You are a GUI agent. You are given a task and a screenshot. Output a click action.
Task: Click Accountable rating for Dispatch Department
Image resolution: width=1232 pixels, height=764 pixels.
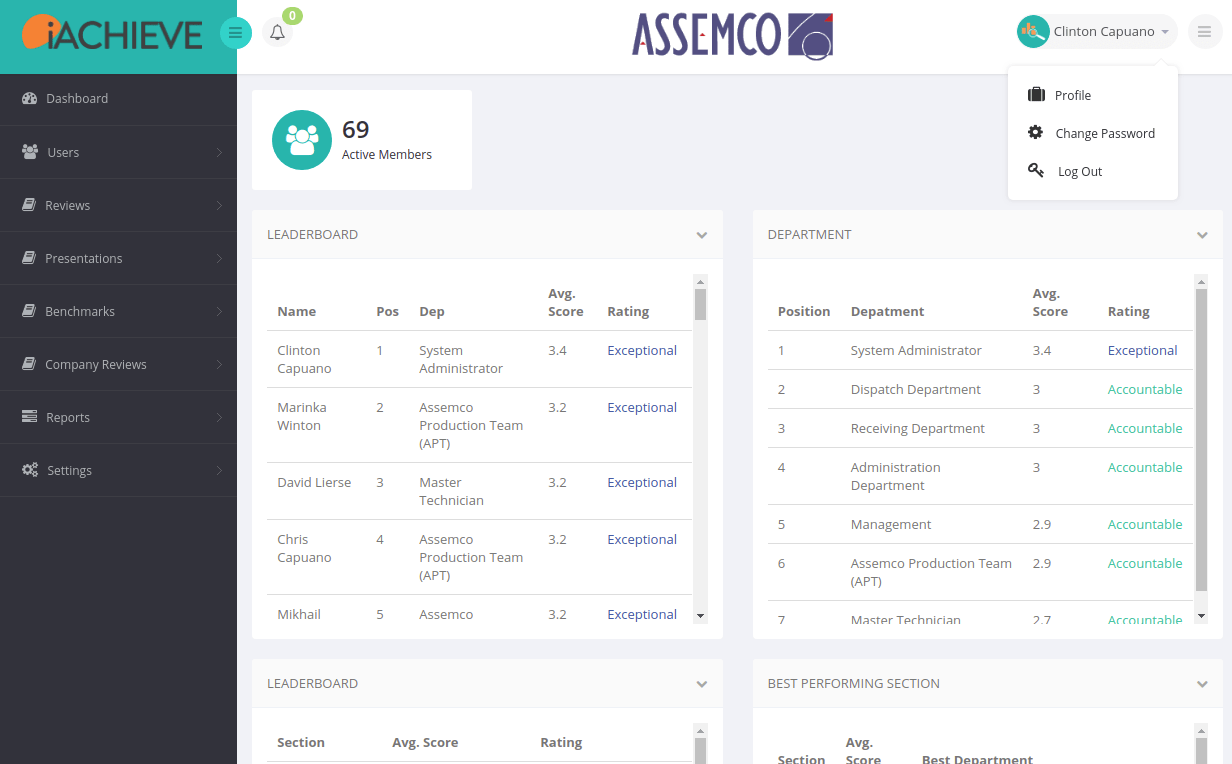tap(1145, 389)
